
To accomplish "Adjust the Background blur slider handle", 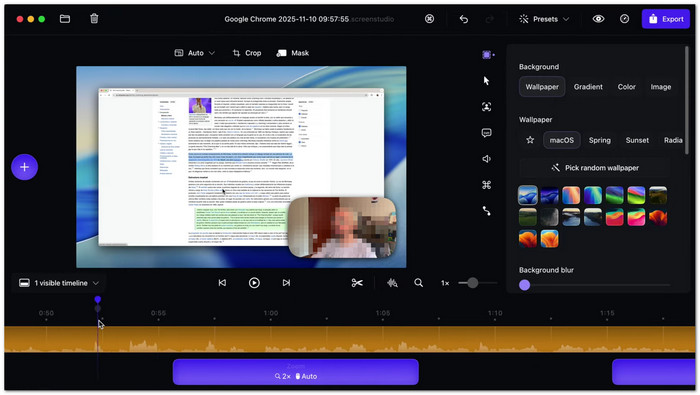I will click(x=525, y=285).
